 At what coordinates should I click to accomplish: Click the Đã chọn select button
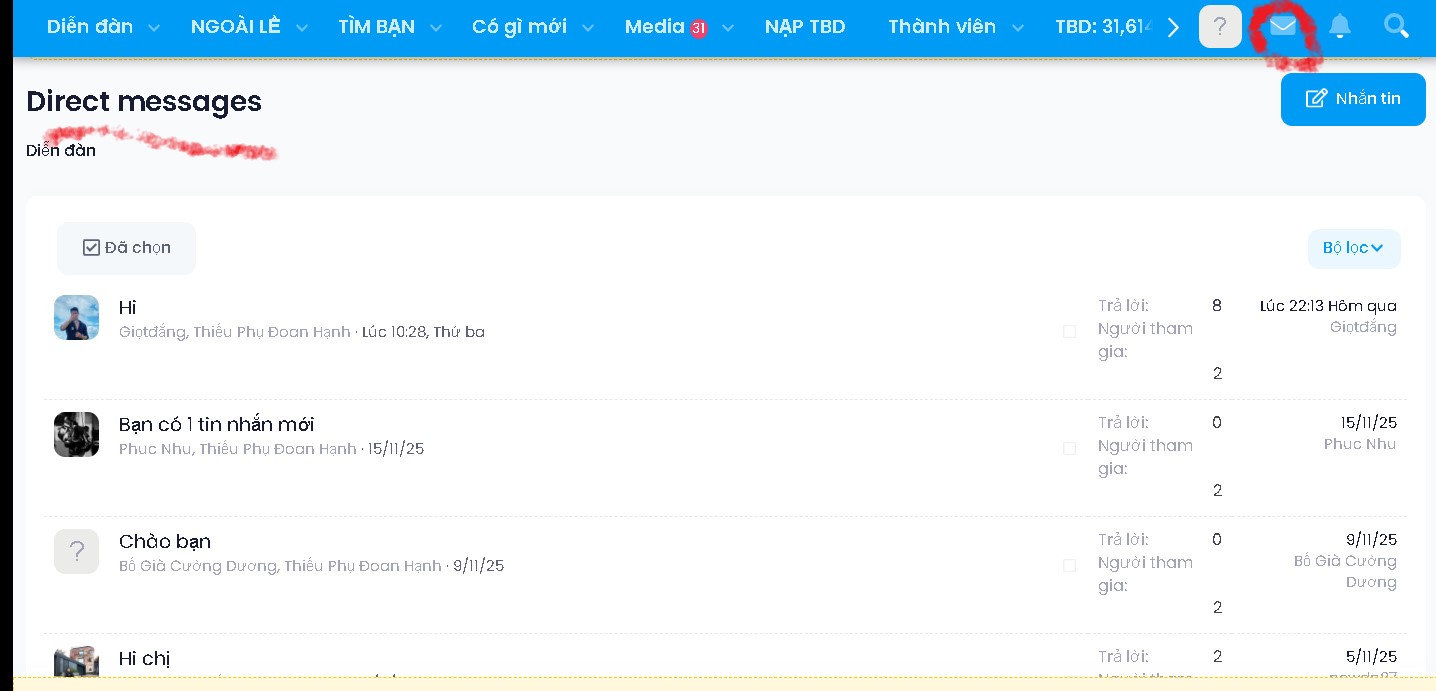click(126, 248)
